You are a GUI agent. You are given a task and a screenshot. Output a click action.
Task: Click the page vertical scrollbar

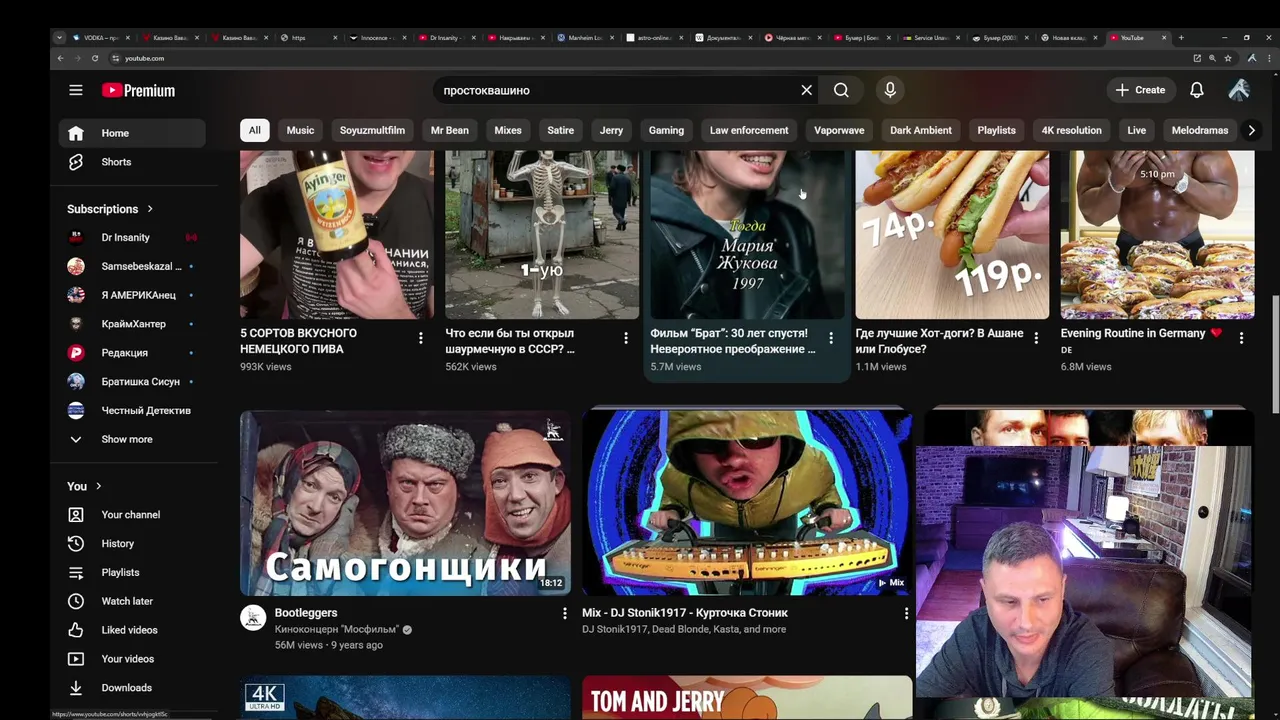1276,353
